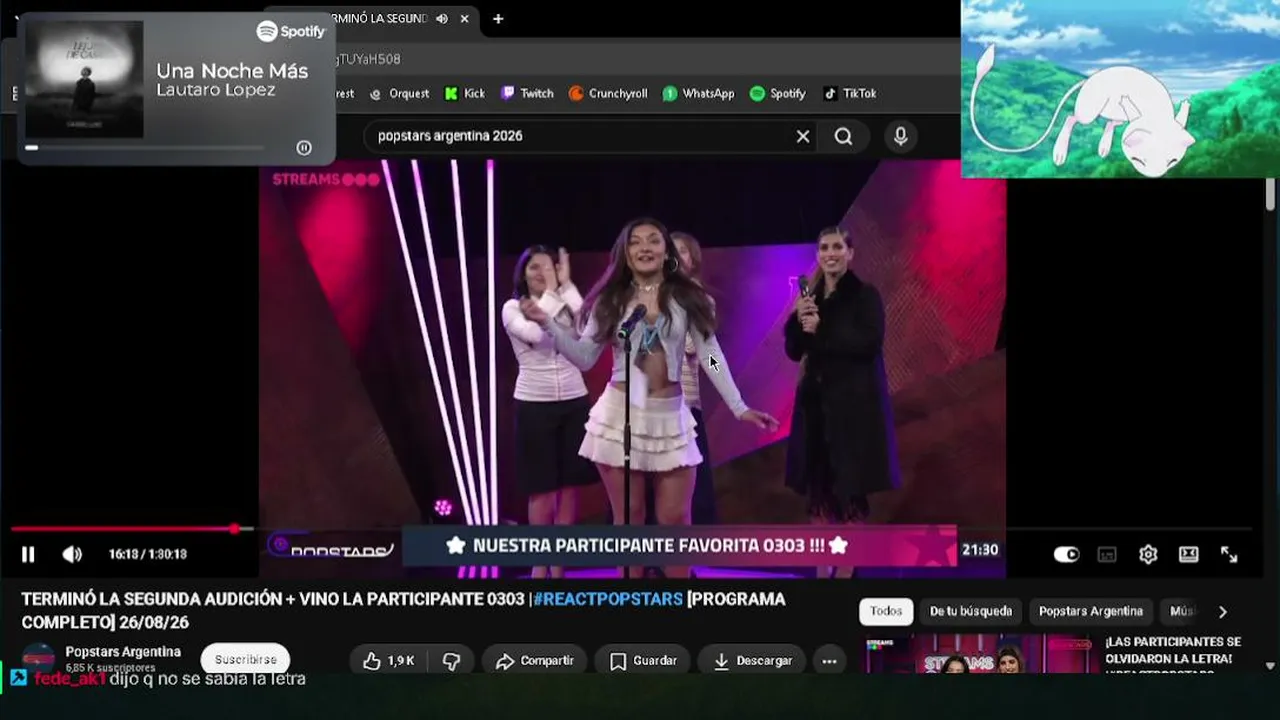This screenshot has height=720, width=1280.
Task: Click the Mew anime overlay image
Action: pos(1120,88)
